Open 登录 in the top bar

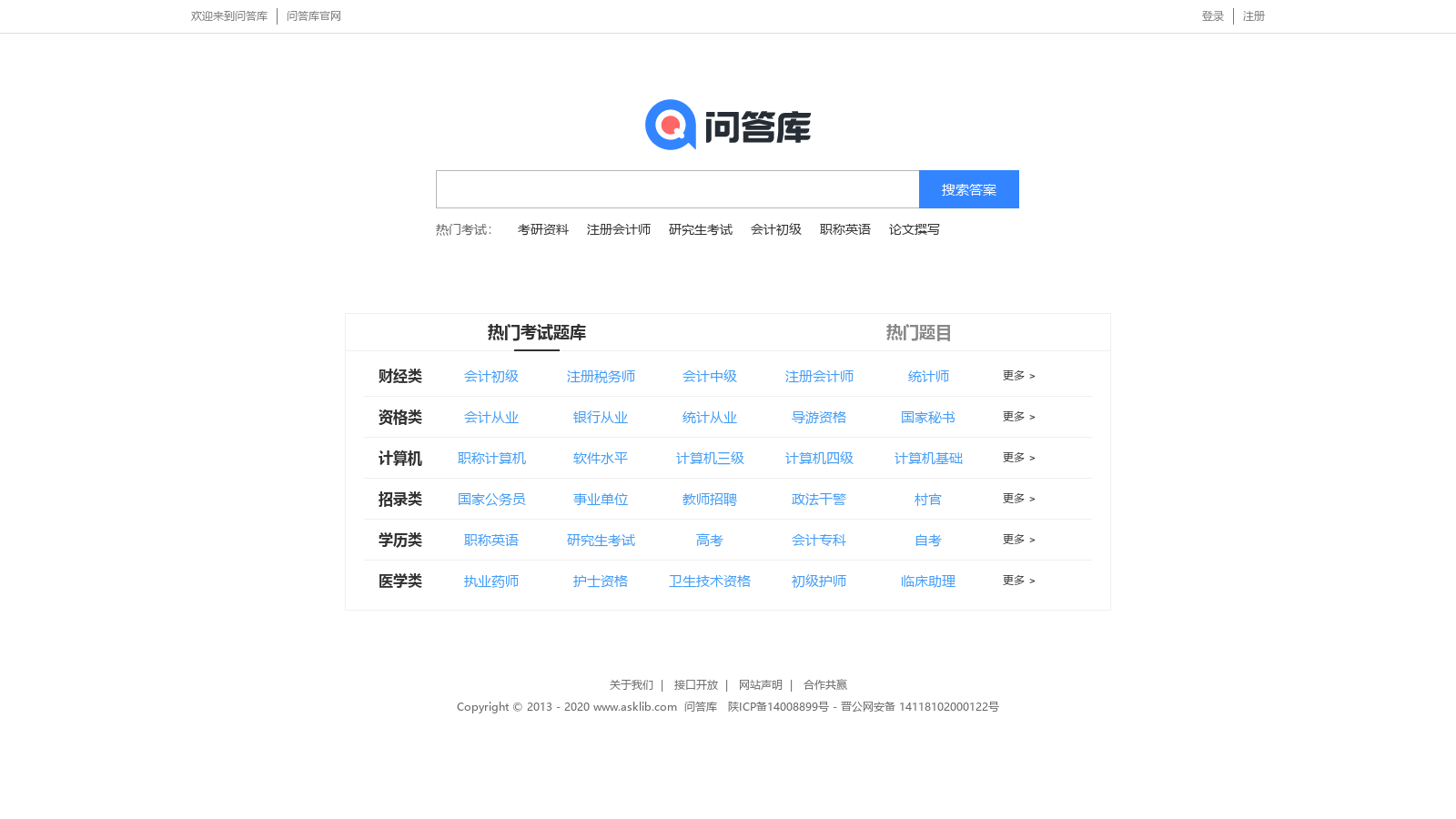pyautogui.click(x=1212, y=16)
